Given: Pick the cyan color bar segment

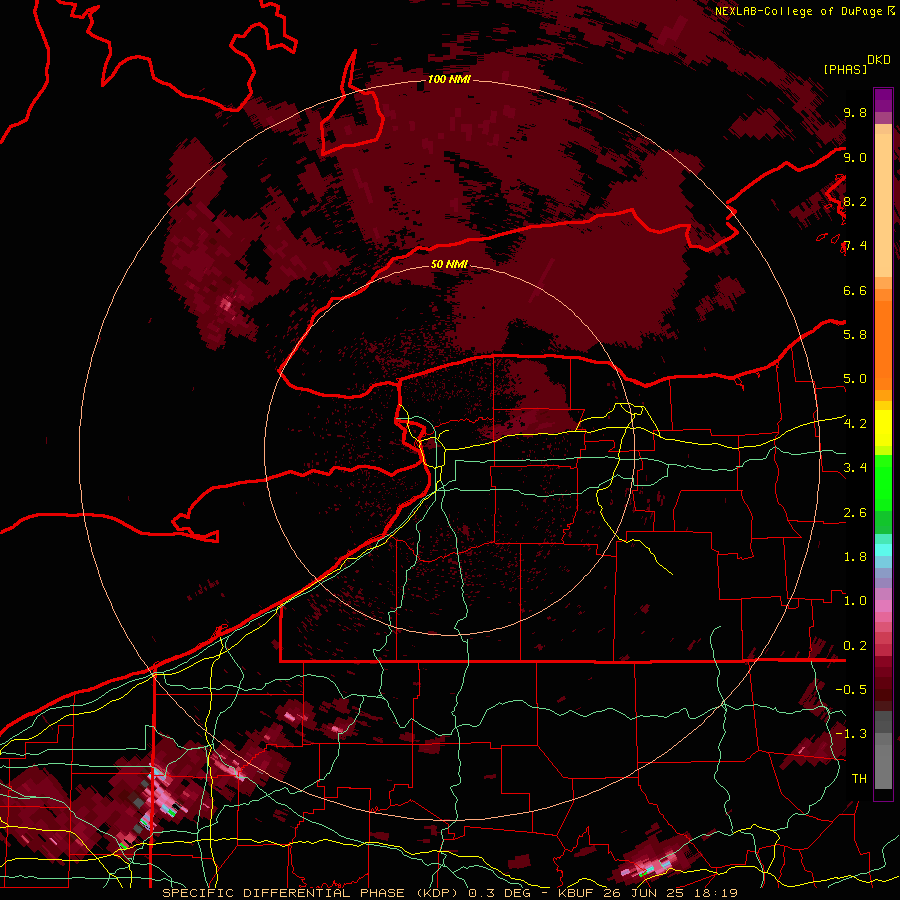Looking at the screenshot, I should [x=883, y=549].
